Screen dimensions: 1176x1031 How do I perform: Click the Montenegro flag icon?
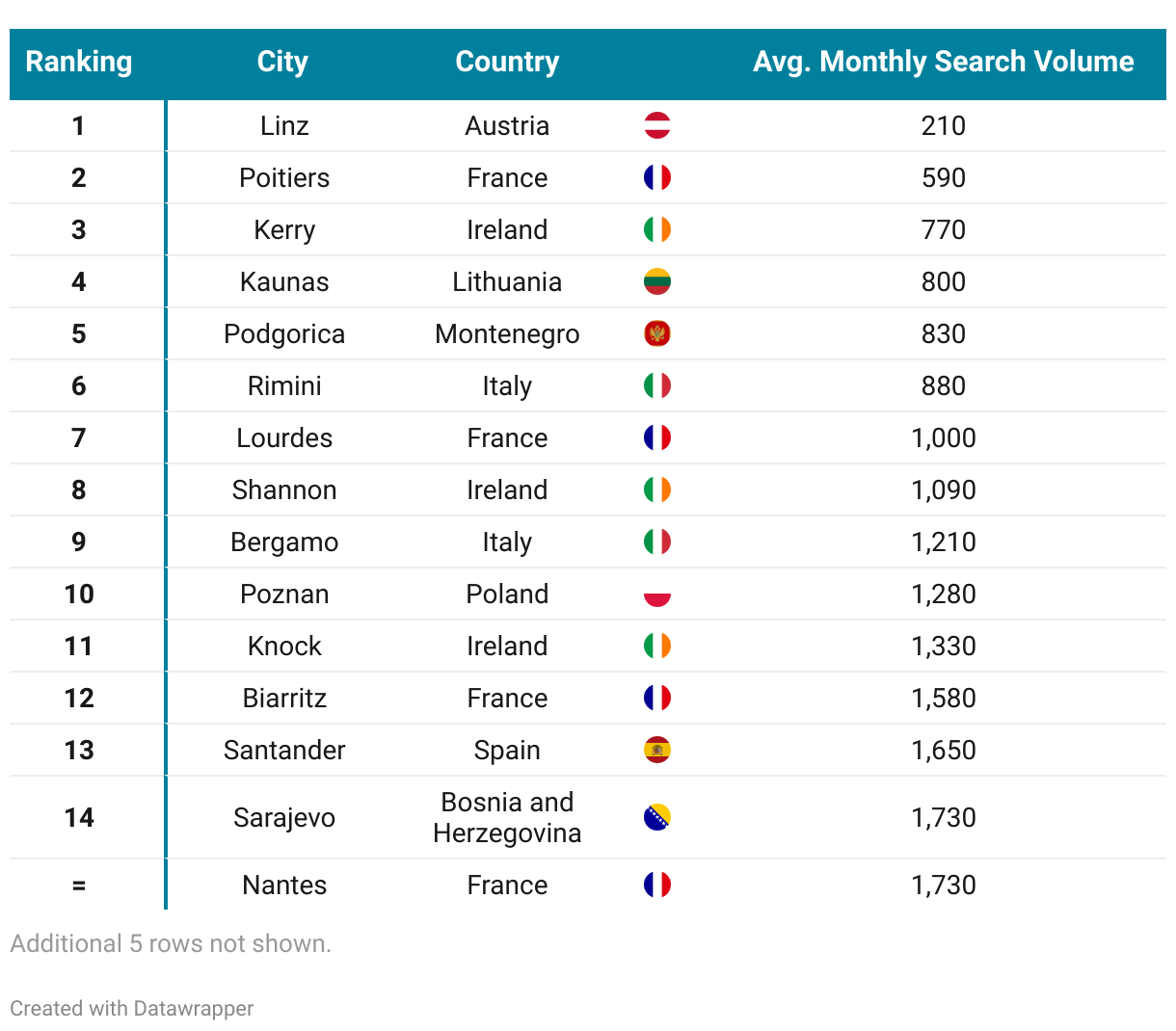656,334
